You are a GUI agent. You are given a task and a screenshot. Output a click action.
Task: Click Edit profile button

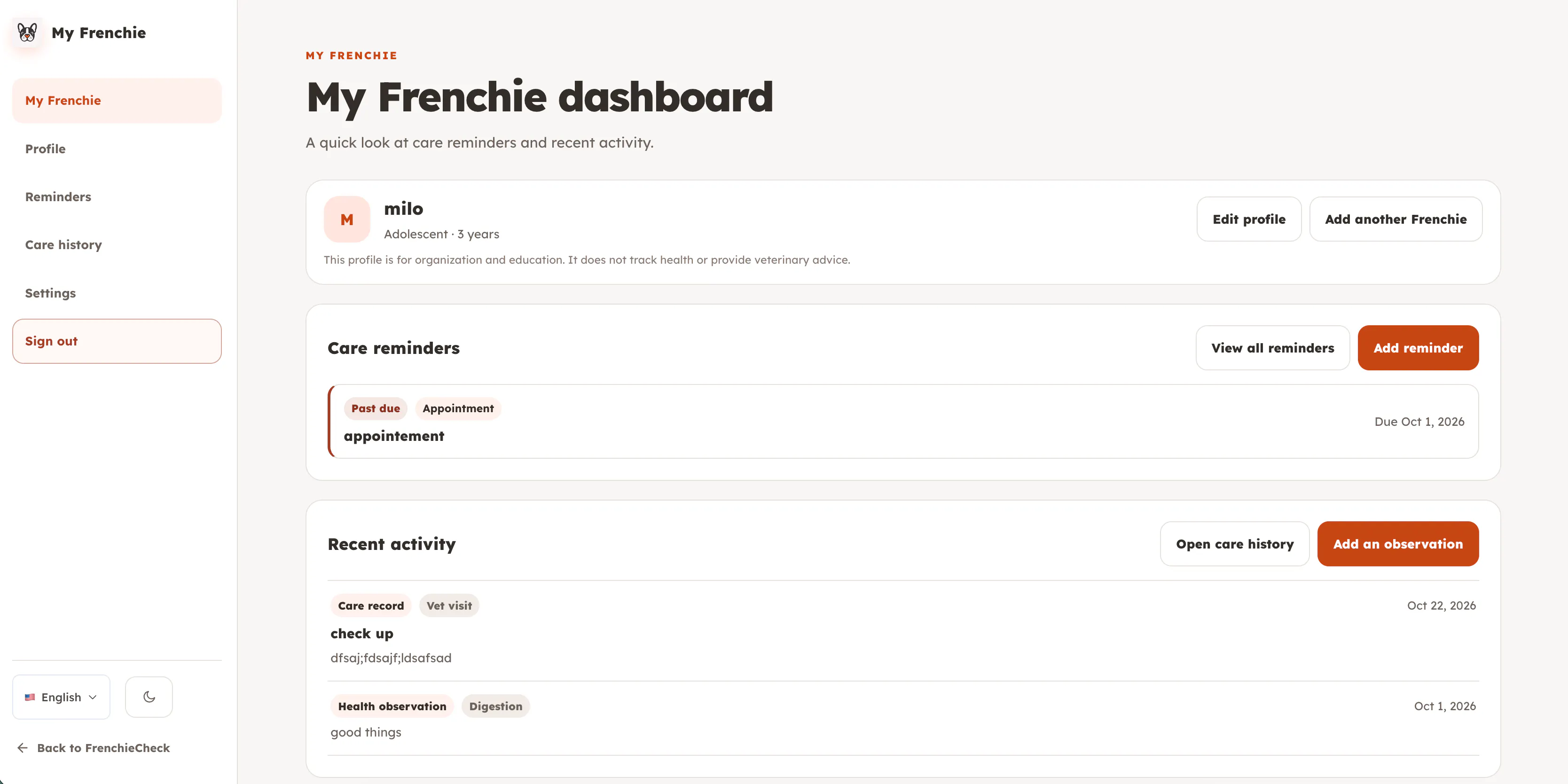(1249, 219)
